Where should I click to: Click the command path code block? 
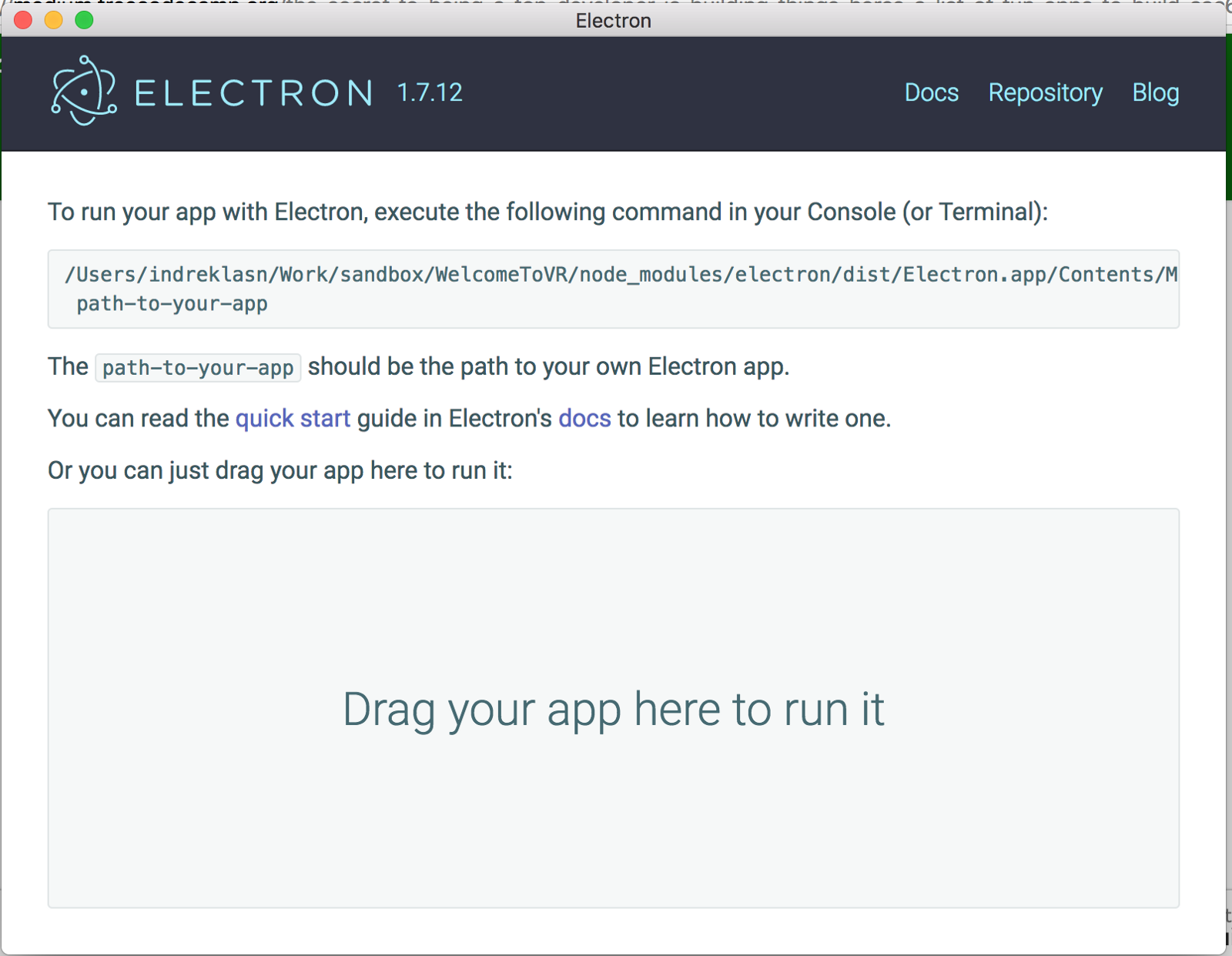click(614, 289)
